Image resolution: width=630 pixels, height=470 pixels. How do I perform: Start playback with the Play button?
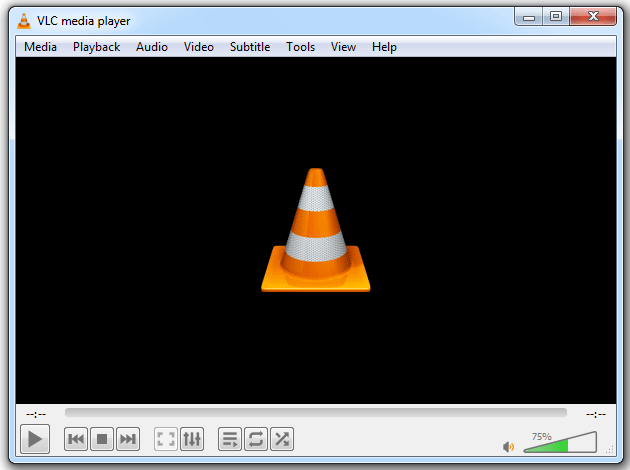[35, 439]
